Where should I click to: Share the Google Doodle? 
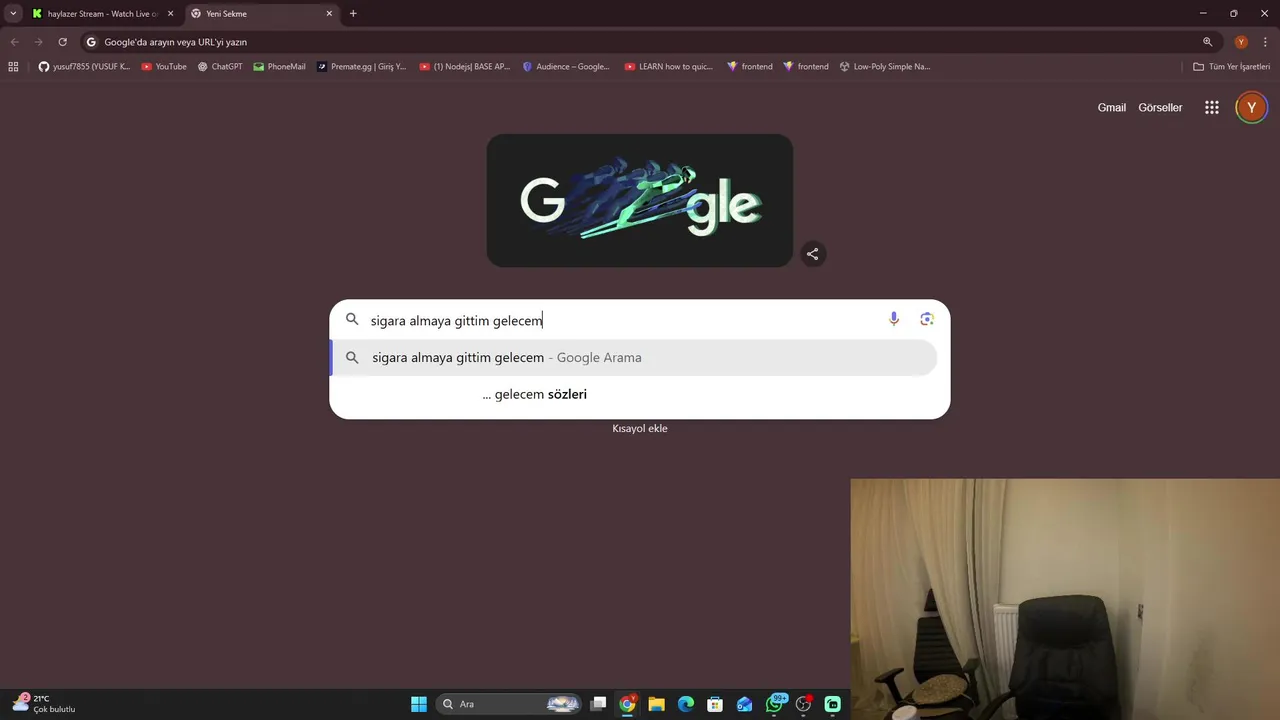click(x=813, y=254)
